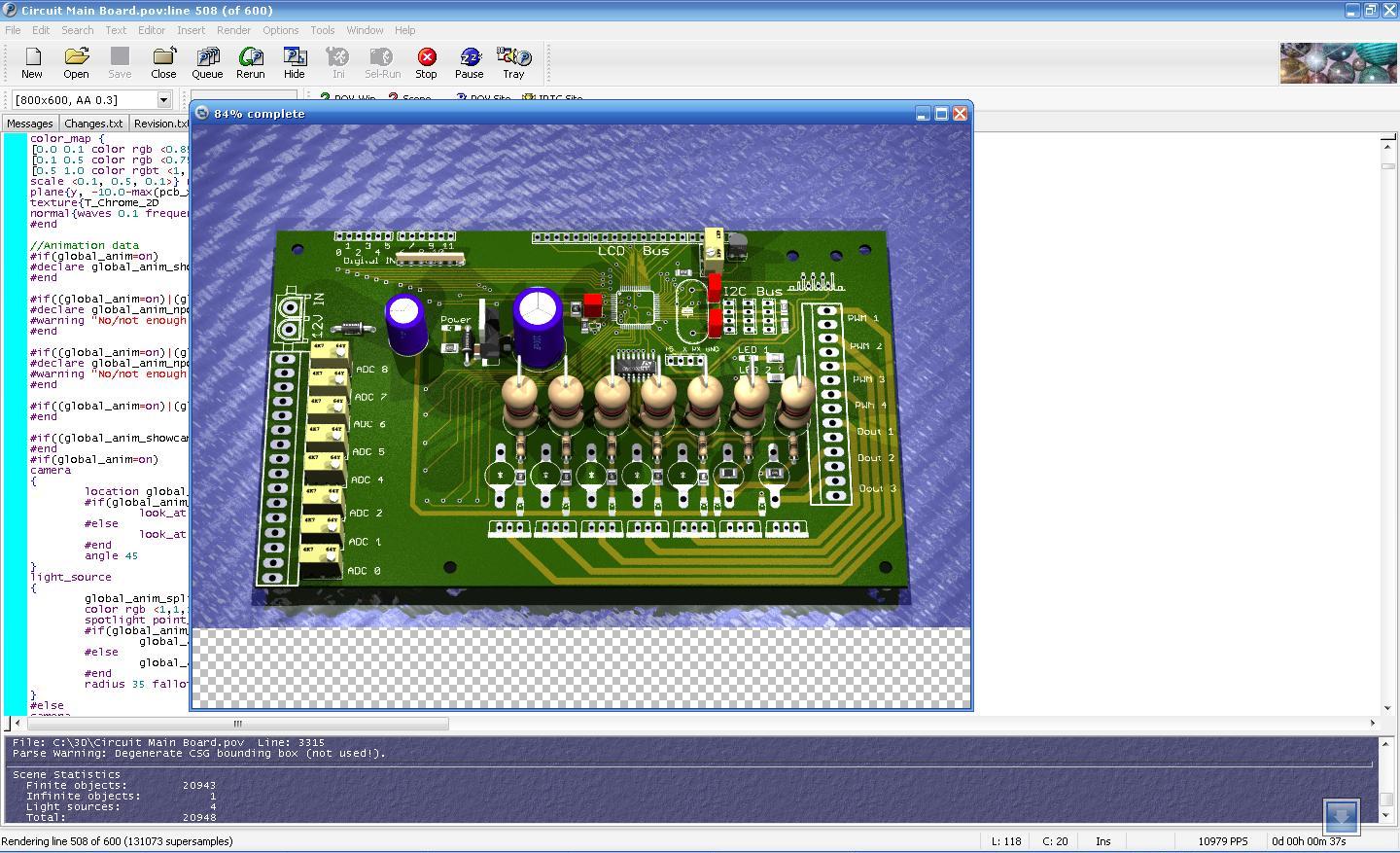Image resolution: width=1400 pixels, height=853 pixels.
Task: Open the Options menu
Action: [280, 30]
